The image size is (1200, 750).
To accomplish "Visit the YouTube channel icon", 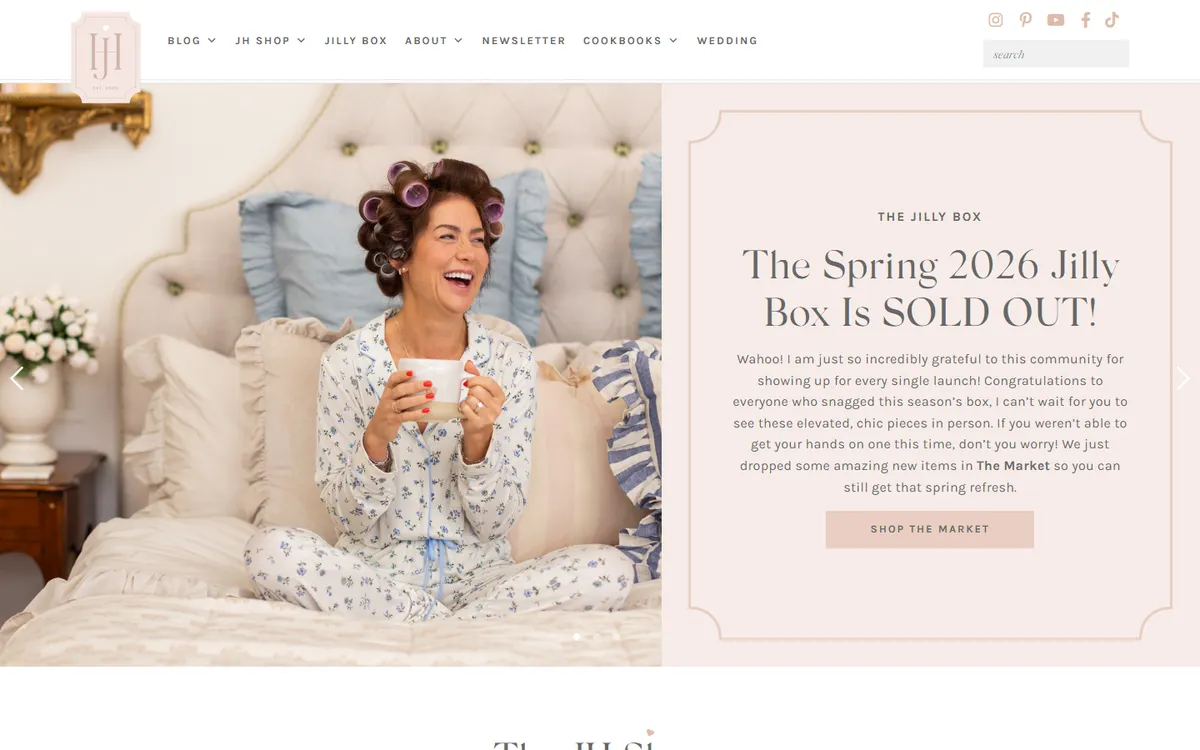I will point(1056,20).
